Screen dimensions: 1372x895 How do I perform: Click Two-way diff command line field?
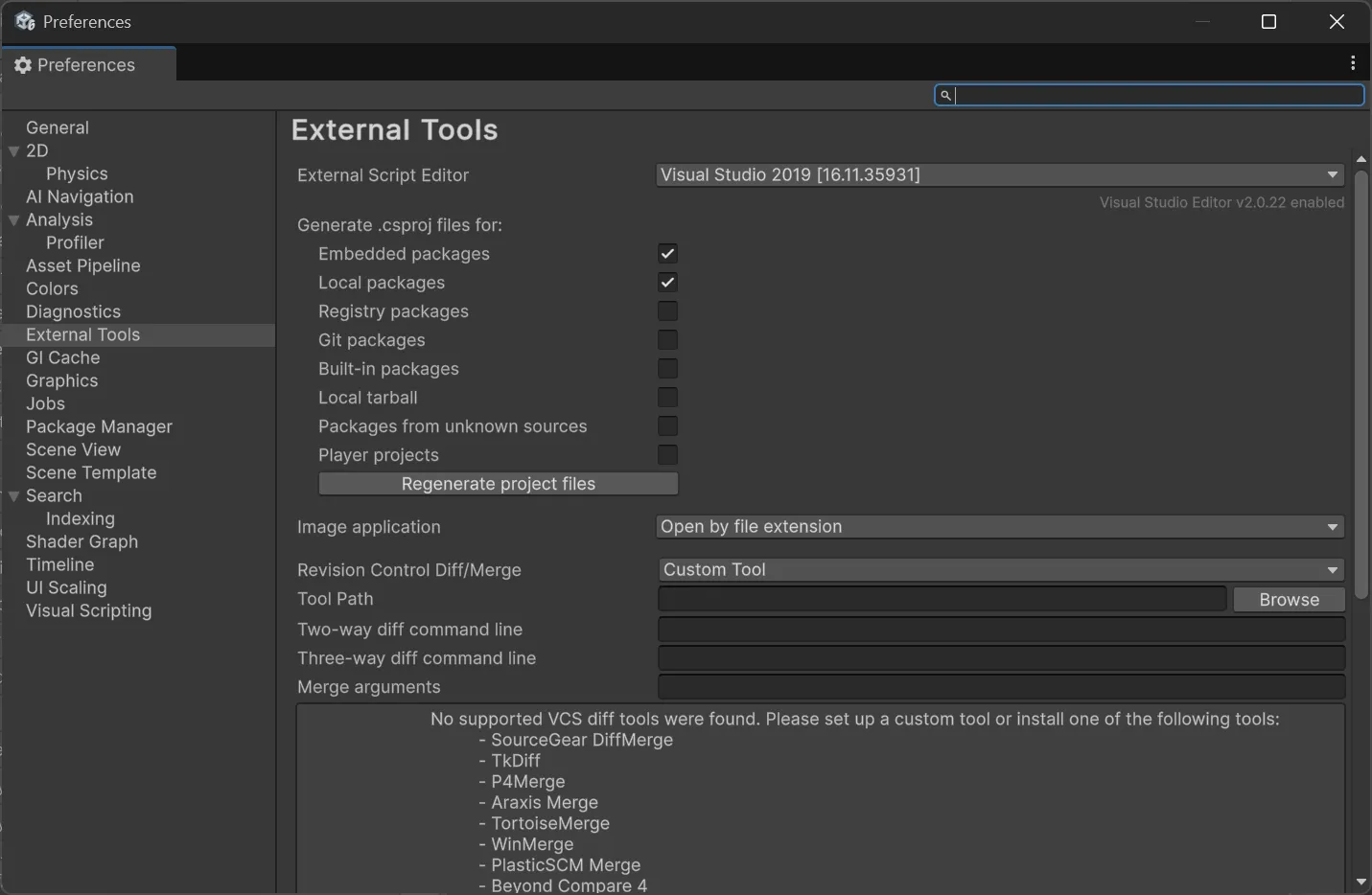tap(1001, 630)
